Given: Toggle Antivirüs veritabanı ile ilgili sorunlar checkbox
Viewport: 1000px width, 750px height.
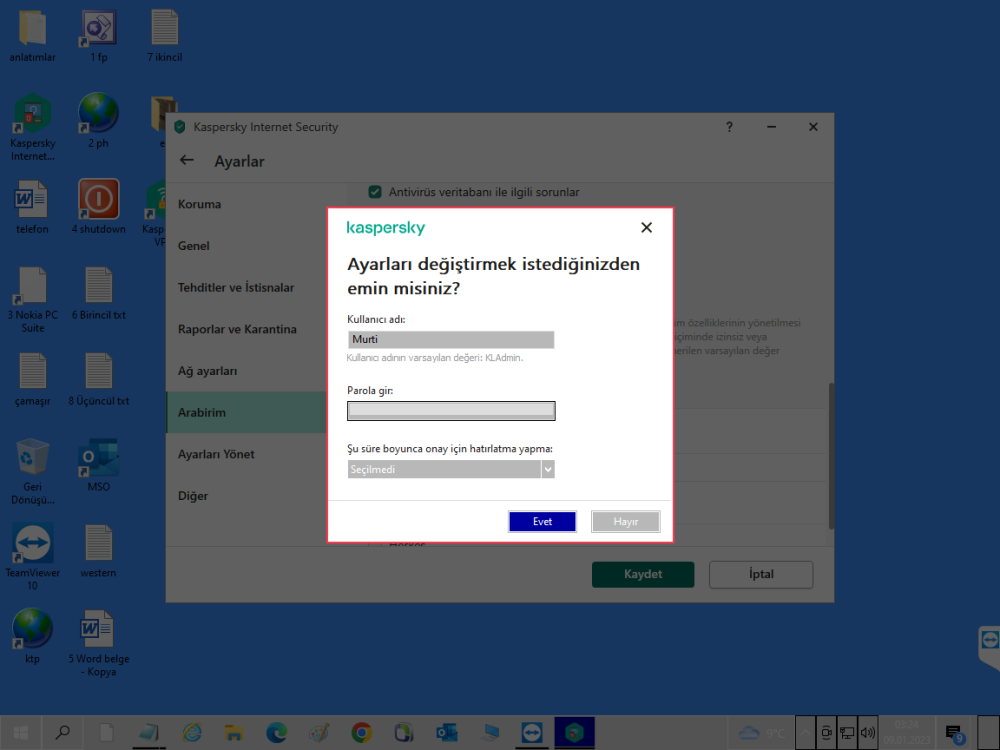Looking at the screenshot, I should coord(375,192).
